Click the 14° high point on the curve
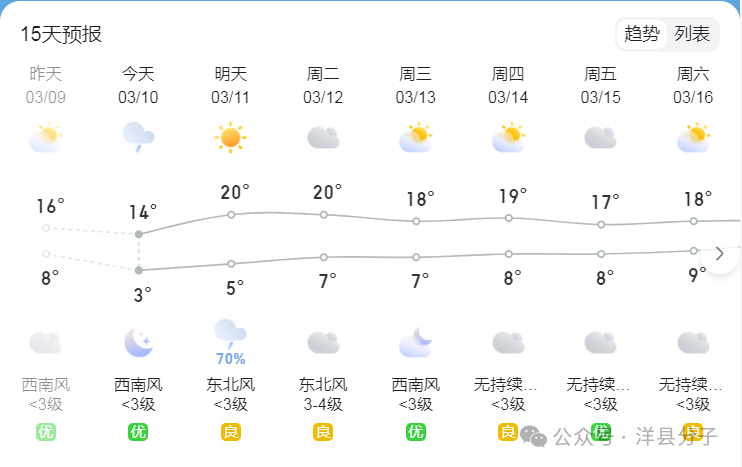This screenshot has height=467, width=742. pos(139,234)
